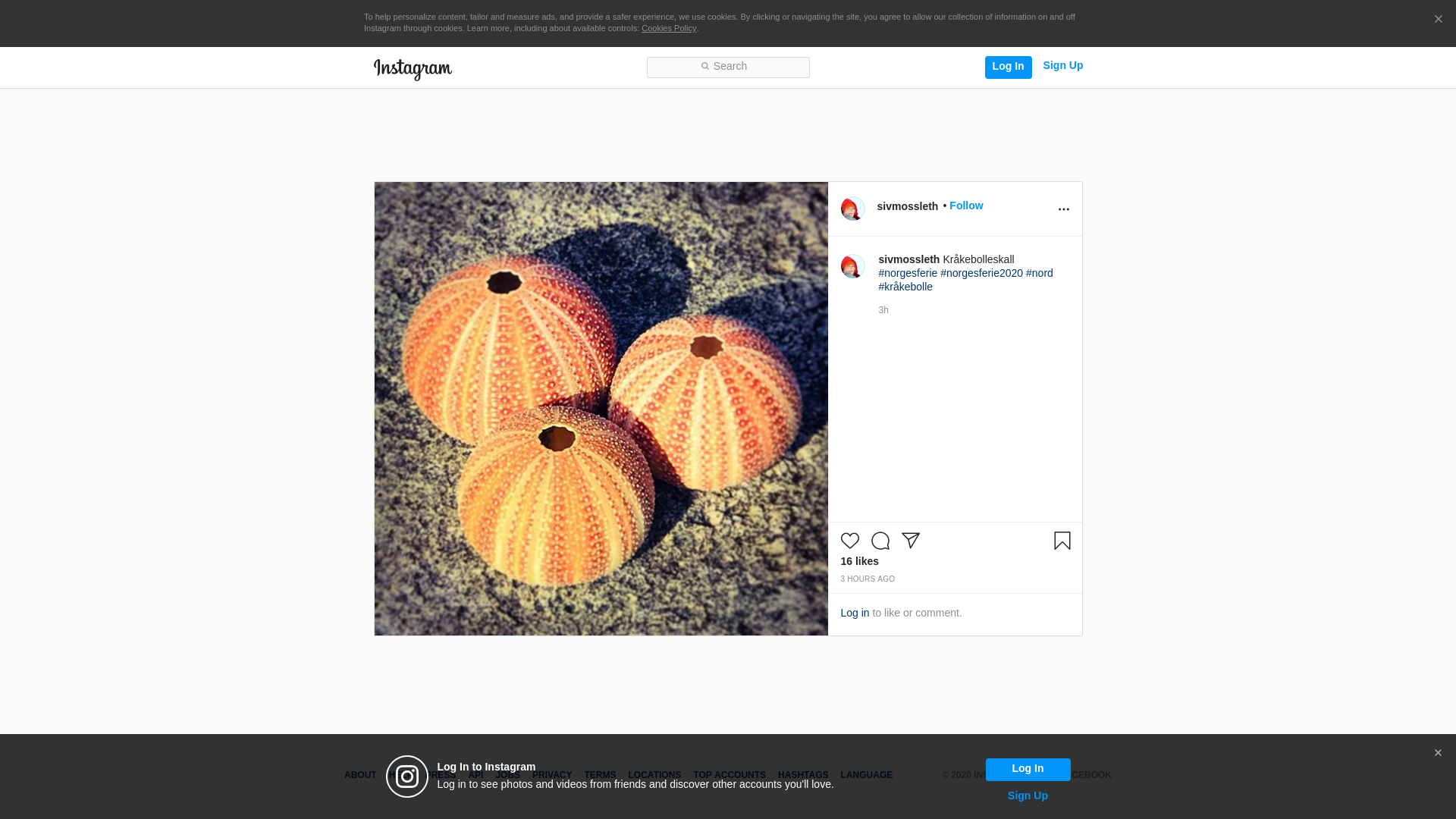
Task: Click the sea urchin shells photo
Action: [601, 409]
